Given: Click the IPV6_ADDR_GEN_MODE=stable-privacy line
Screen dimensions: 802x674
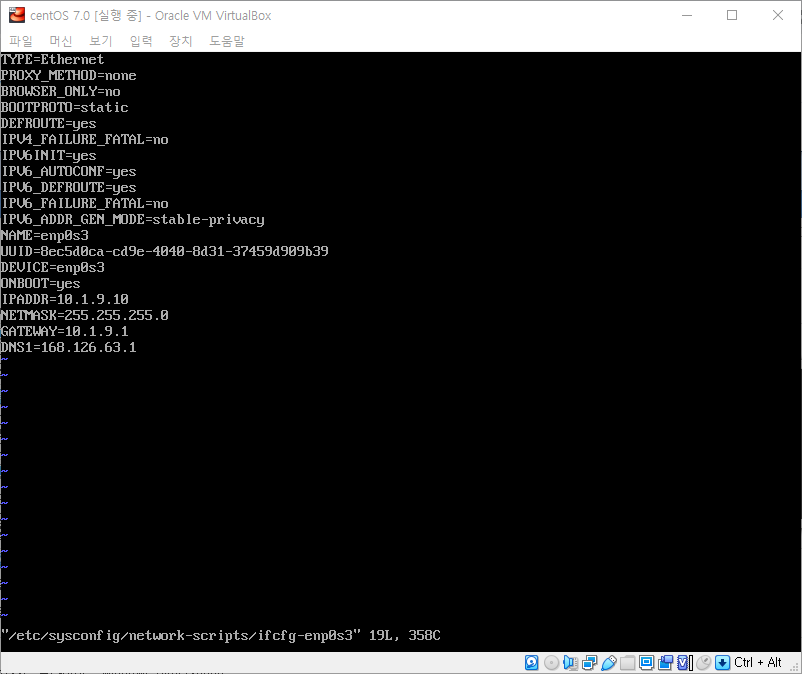Looking at the screenshot, I should (x=132, y=219).
